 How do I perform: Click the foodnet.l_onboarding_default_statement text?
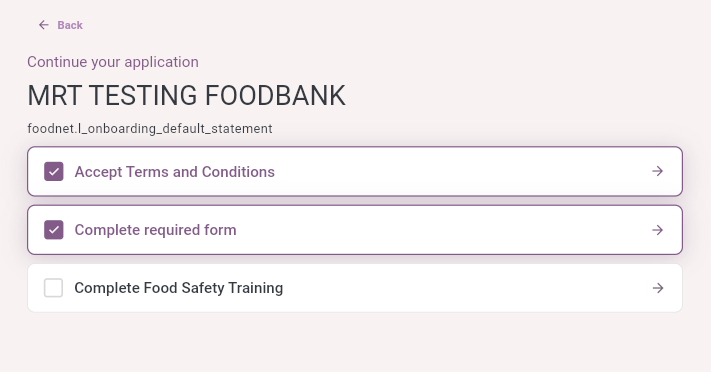click(x=150, y=129)
